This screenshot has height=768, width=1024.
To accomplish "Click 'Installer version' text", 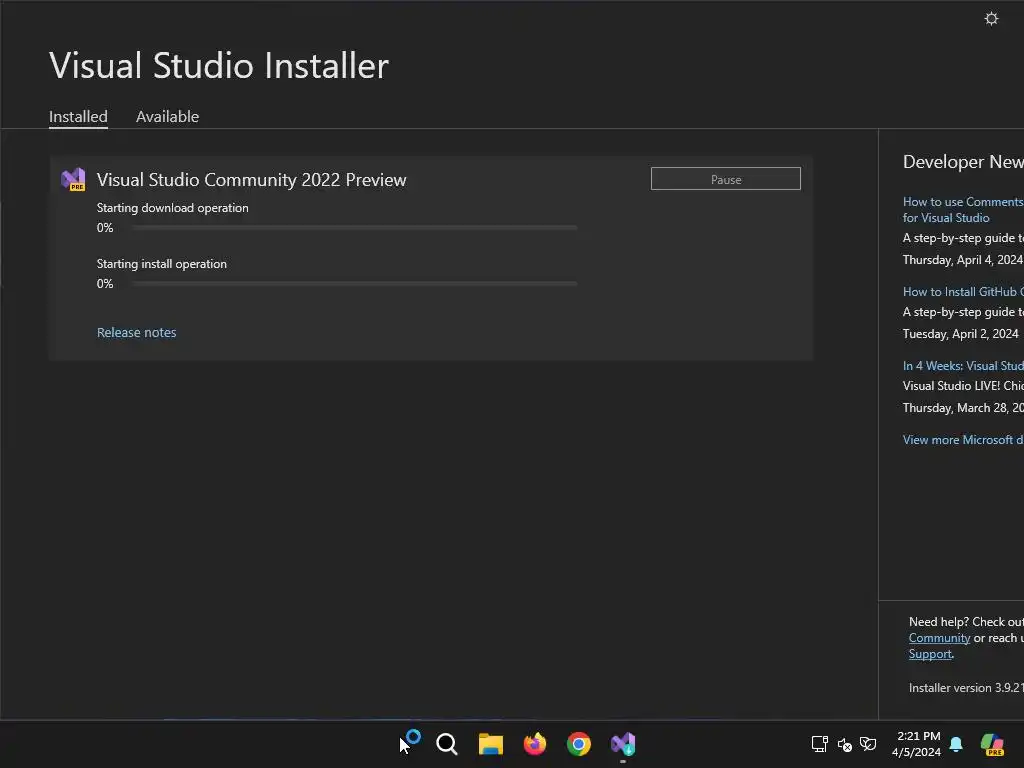I will point(966,688).
